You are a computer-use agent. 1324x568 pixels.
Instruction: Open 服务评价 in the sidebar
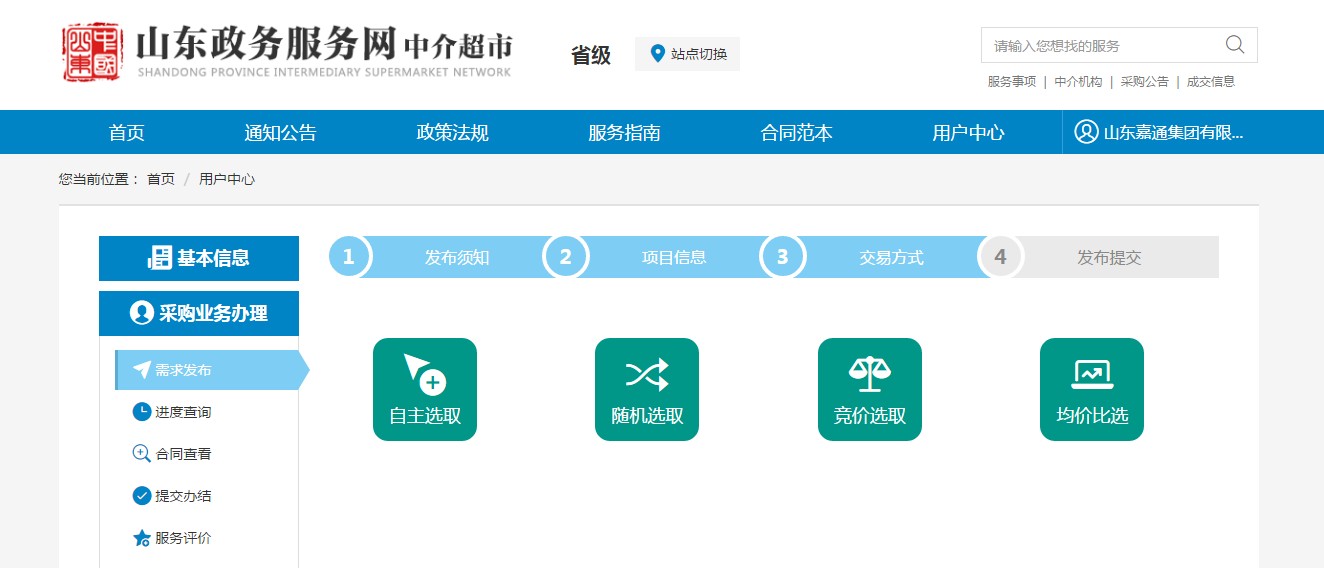[183, 538]
